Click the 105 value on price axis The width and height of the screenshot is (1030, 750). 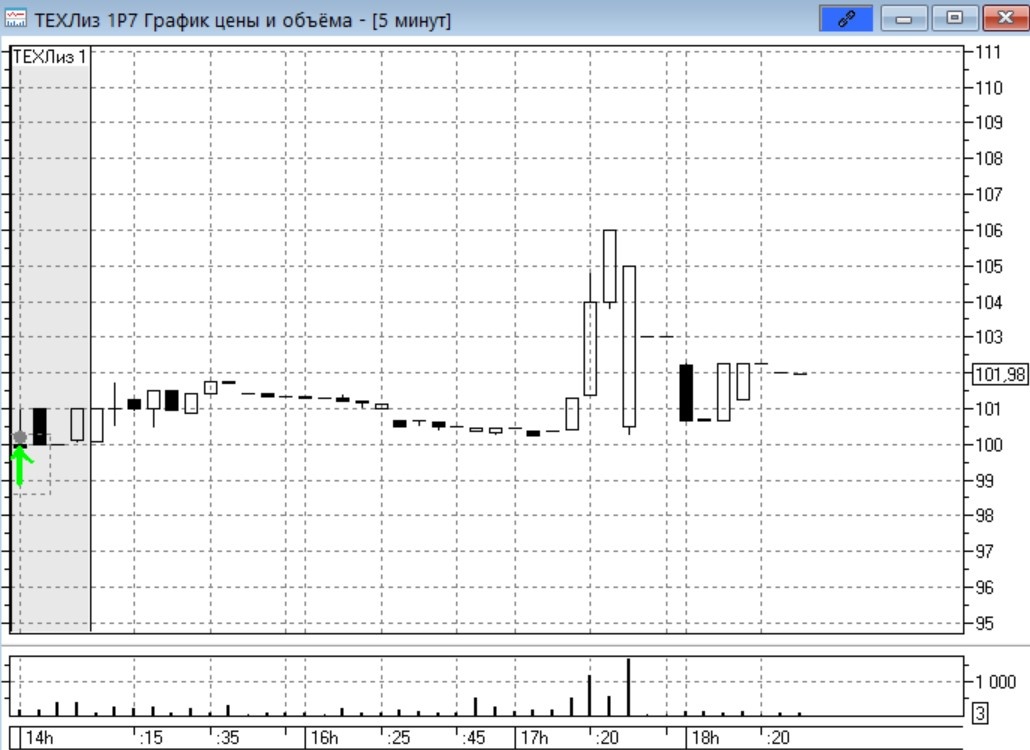point(988,267)
